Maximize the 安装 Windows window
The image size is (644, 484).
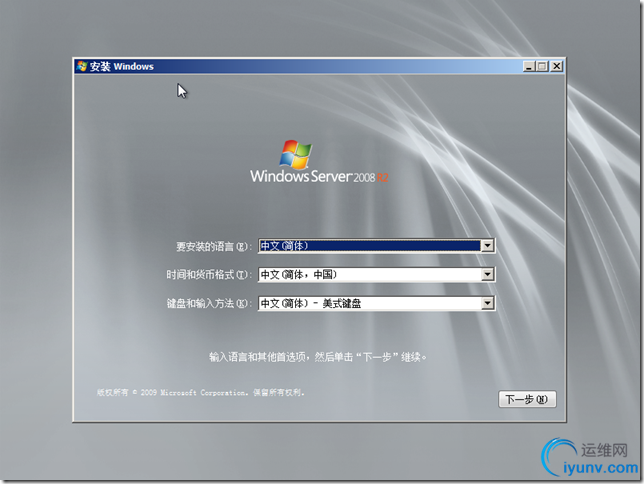tap(542, 66)
